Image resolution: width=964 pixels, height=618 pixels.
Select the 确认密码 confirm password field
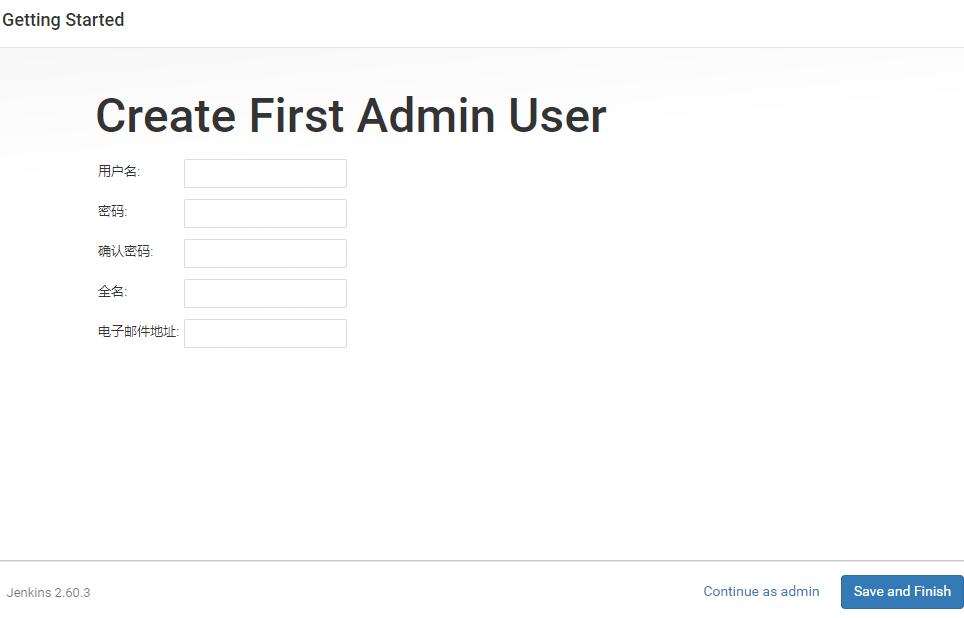tap(265, 253)
